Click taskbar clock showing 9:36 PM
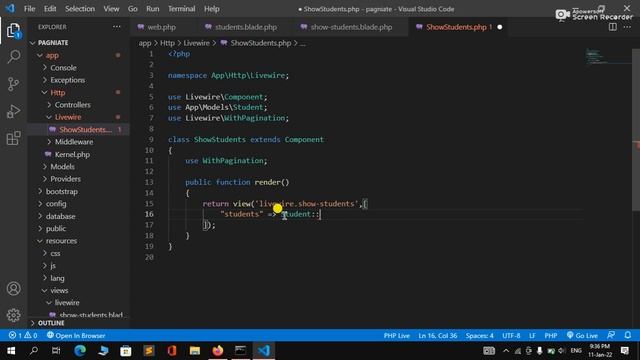Screen dimensions: 640x360 (x=600, y=351)
